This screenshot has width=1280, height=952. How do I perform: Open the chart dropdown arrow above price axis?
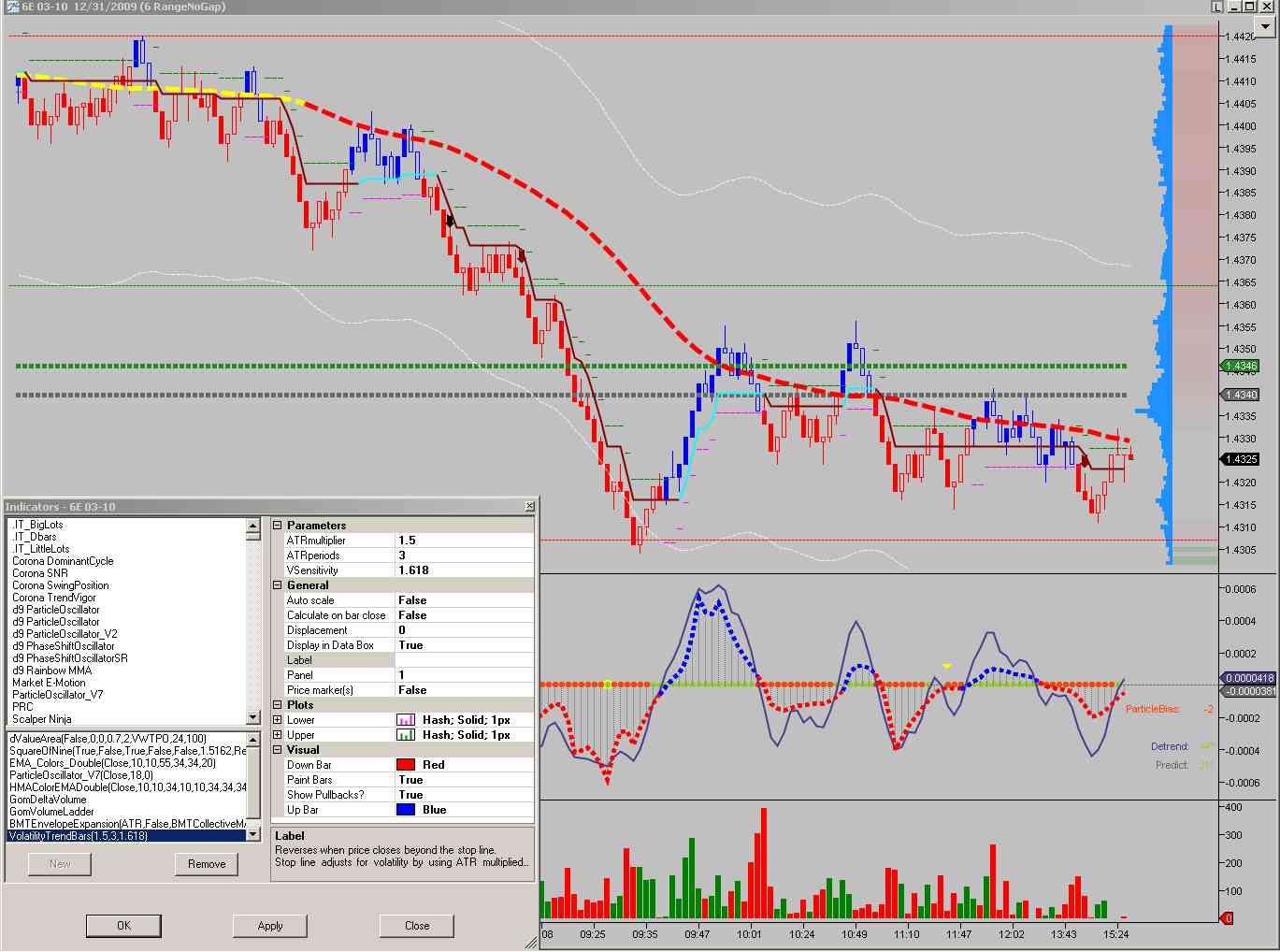click(1267, 28)
